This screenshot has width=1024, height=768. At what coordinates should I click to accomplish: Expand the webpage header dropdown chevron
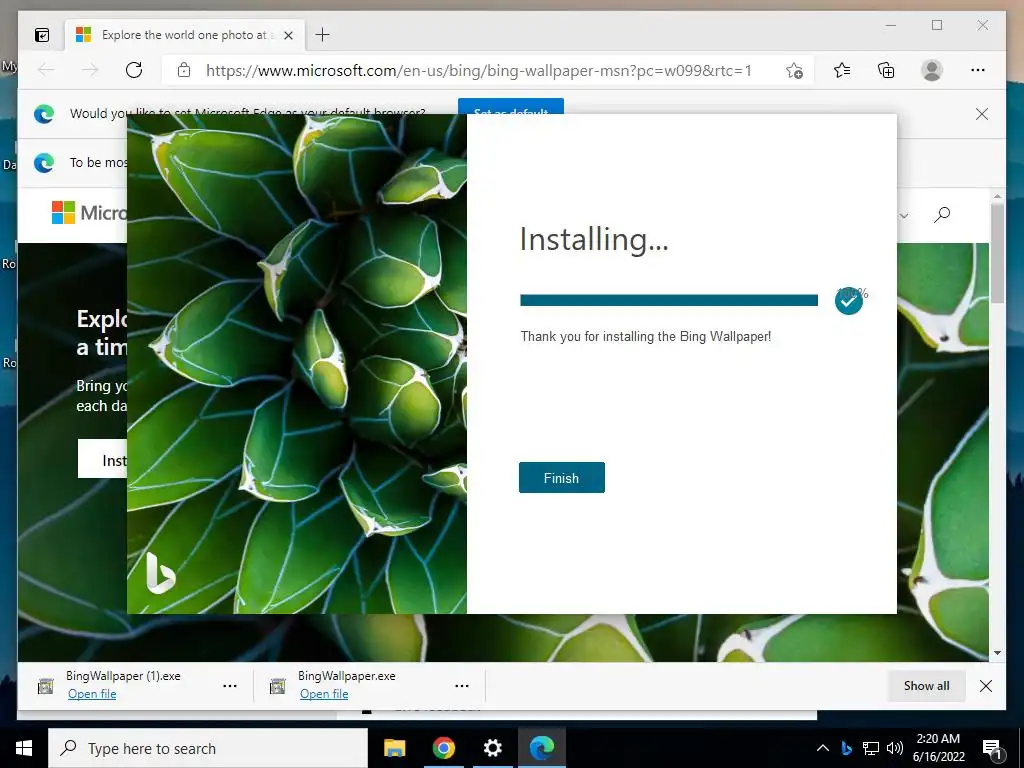(x=904, y=216)
